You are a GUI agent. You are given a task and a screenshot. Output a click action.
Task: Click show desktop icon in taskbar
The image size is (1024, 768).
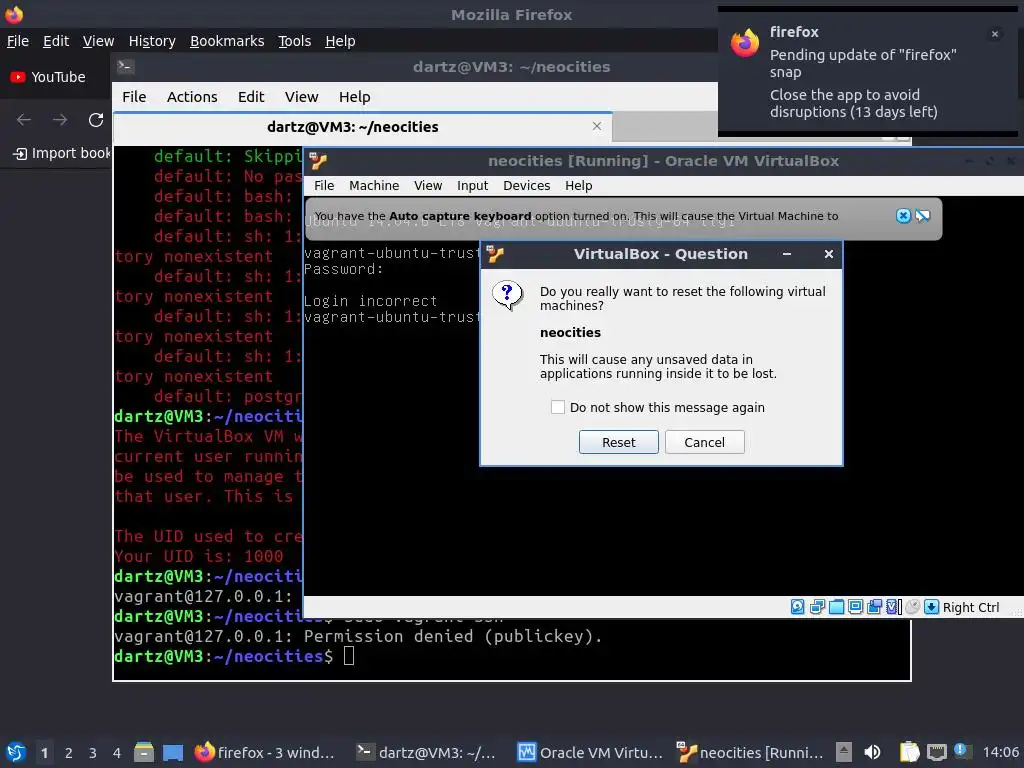click(x=173, y=752)
